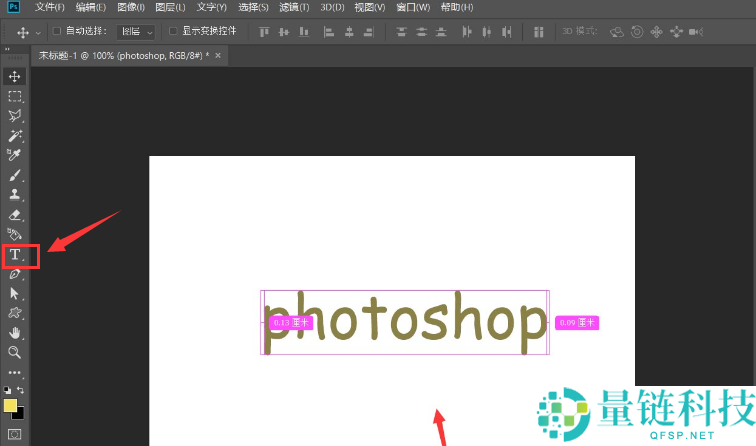This screenshot has width=756, height=446.
Task: Select the Horizontal Type tool
Action: click(x=16, y=255)
